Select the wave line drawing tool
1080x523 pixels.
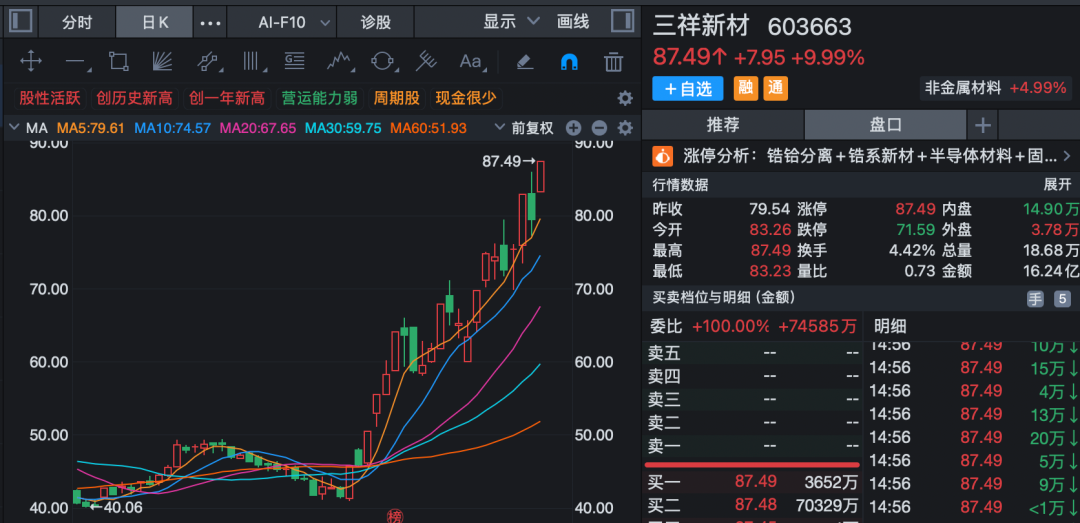point(339,61)
